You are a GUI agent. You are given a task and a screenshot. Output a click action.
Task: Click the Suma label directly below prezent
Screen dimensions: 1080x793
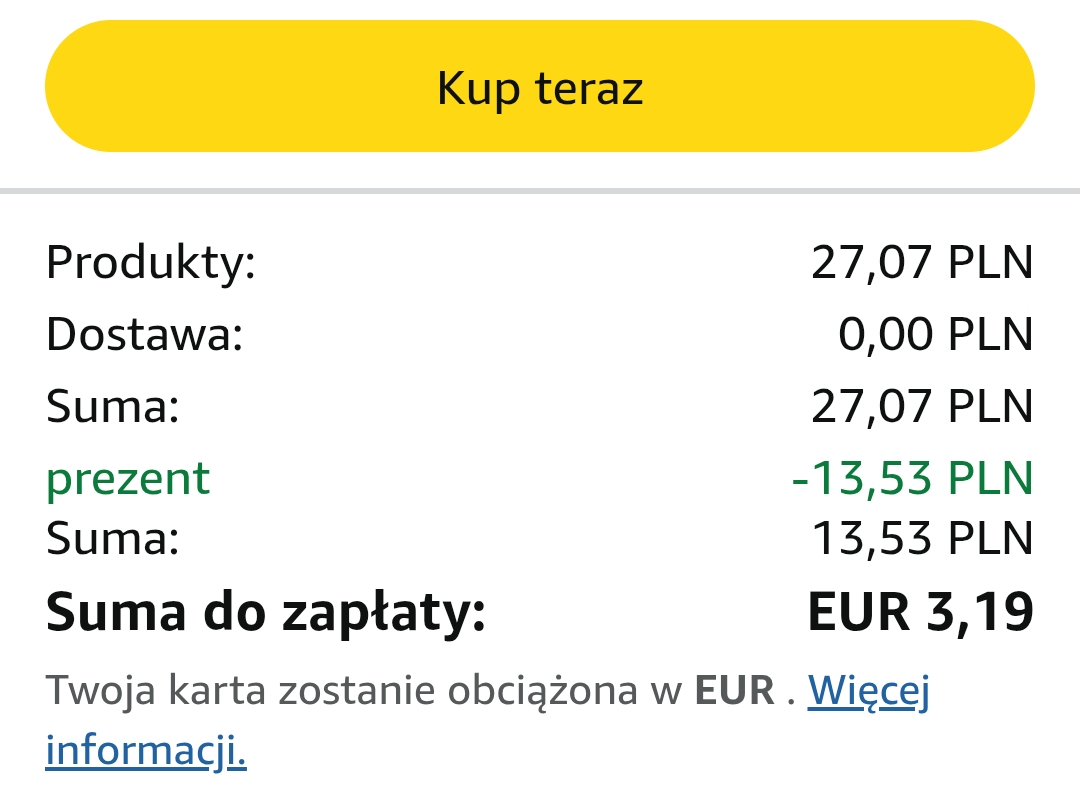pyautogui.click(x=113, y=539)
